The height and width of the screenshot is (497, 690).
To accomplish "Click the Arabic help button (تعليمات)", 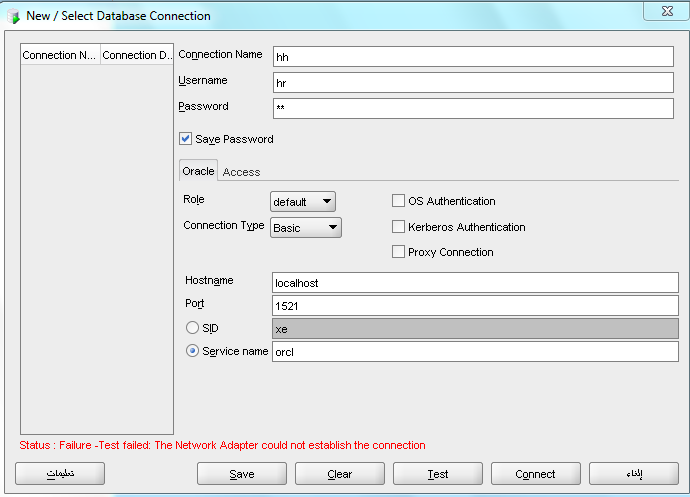I will click(60, 474).
